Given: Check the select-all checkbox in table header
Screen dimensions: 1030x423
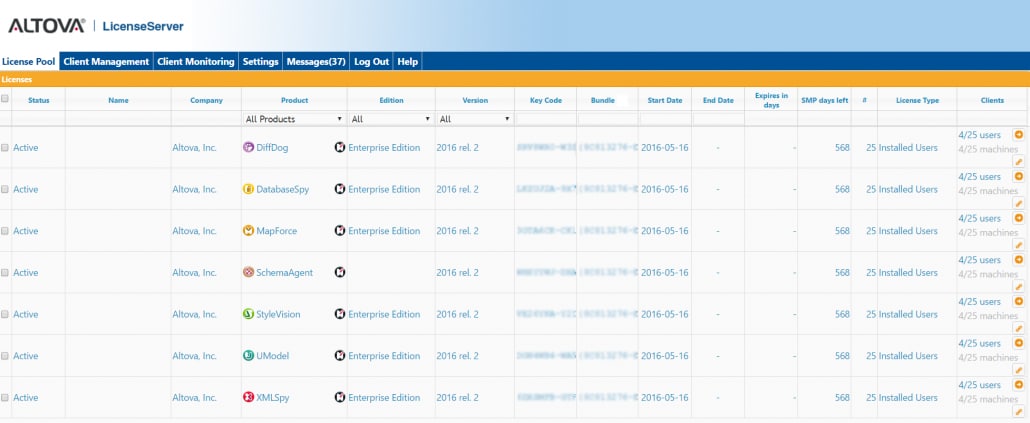Looking at the screenshot, I should [5, 99].
